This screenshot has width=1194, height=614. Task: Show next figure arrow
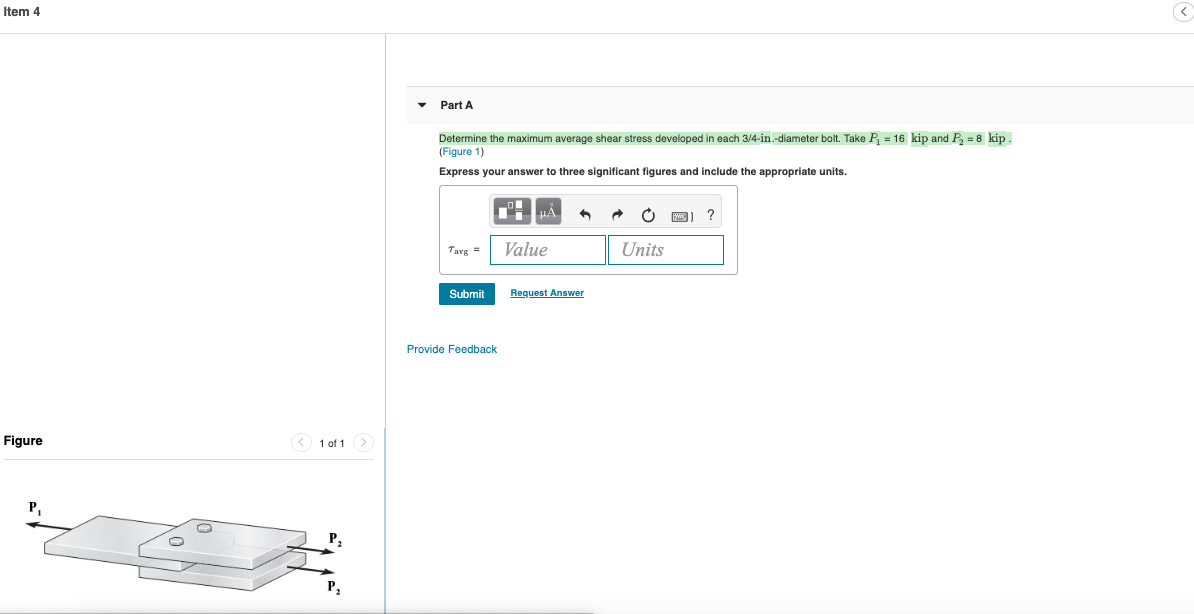[364, 442]
